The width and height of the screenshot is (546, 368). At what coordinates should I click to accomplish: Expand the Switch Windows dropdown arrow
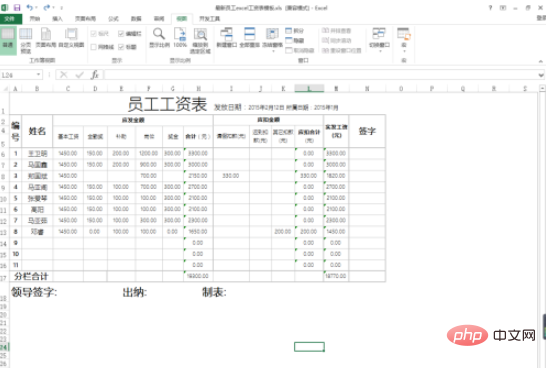coord(380,51)
